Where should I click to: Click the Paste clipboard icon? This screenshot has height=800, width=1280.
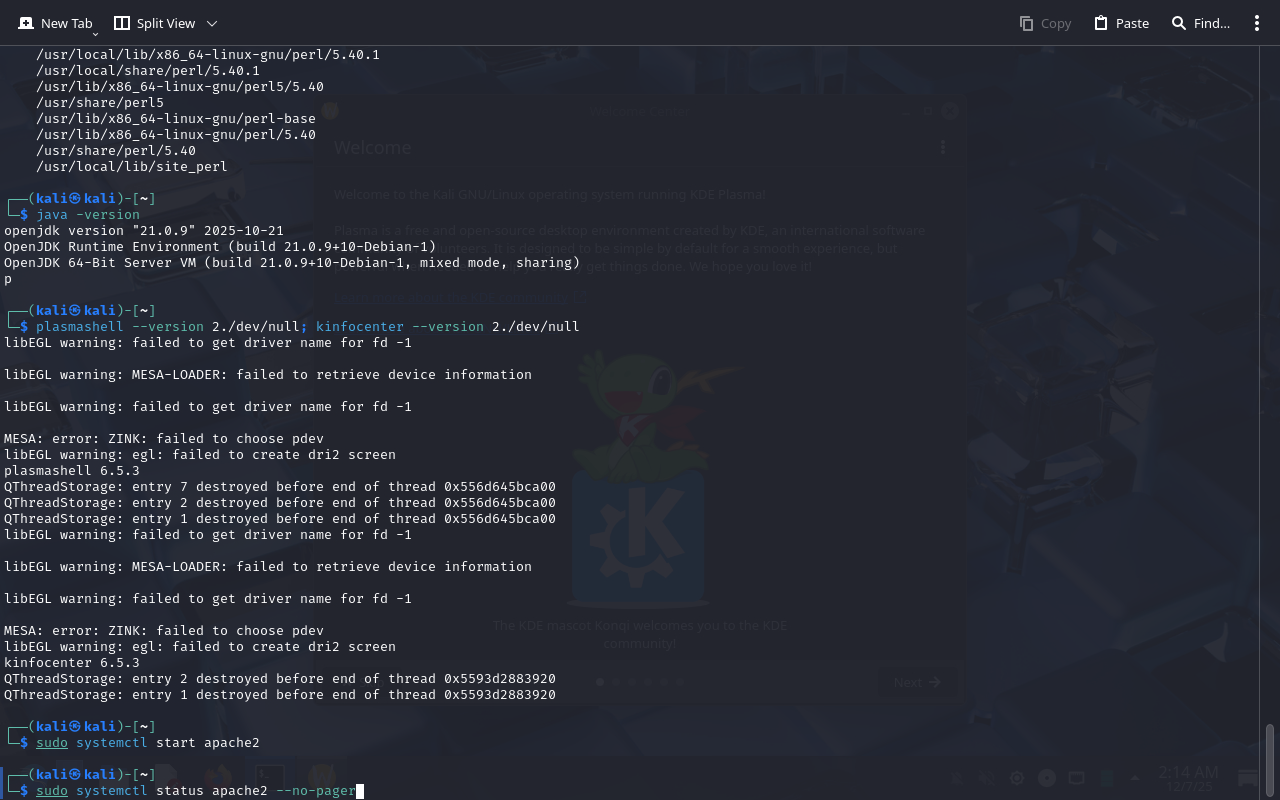point(1101,23)
